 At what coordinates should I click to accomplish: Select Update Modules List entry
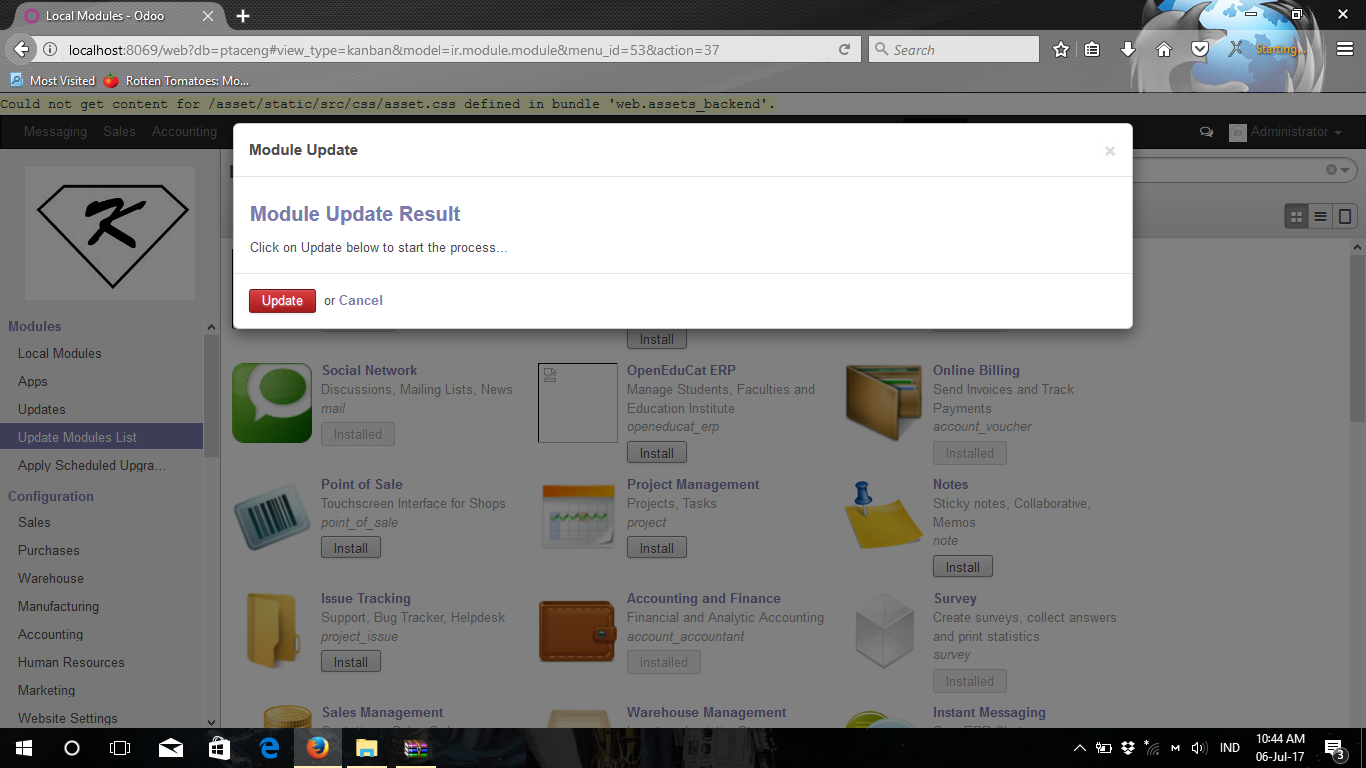pyautogui.click(x=101, y=437)
